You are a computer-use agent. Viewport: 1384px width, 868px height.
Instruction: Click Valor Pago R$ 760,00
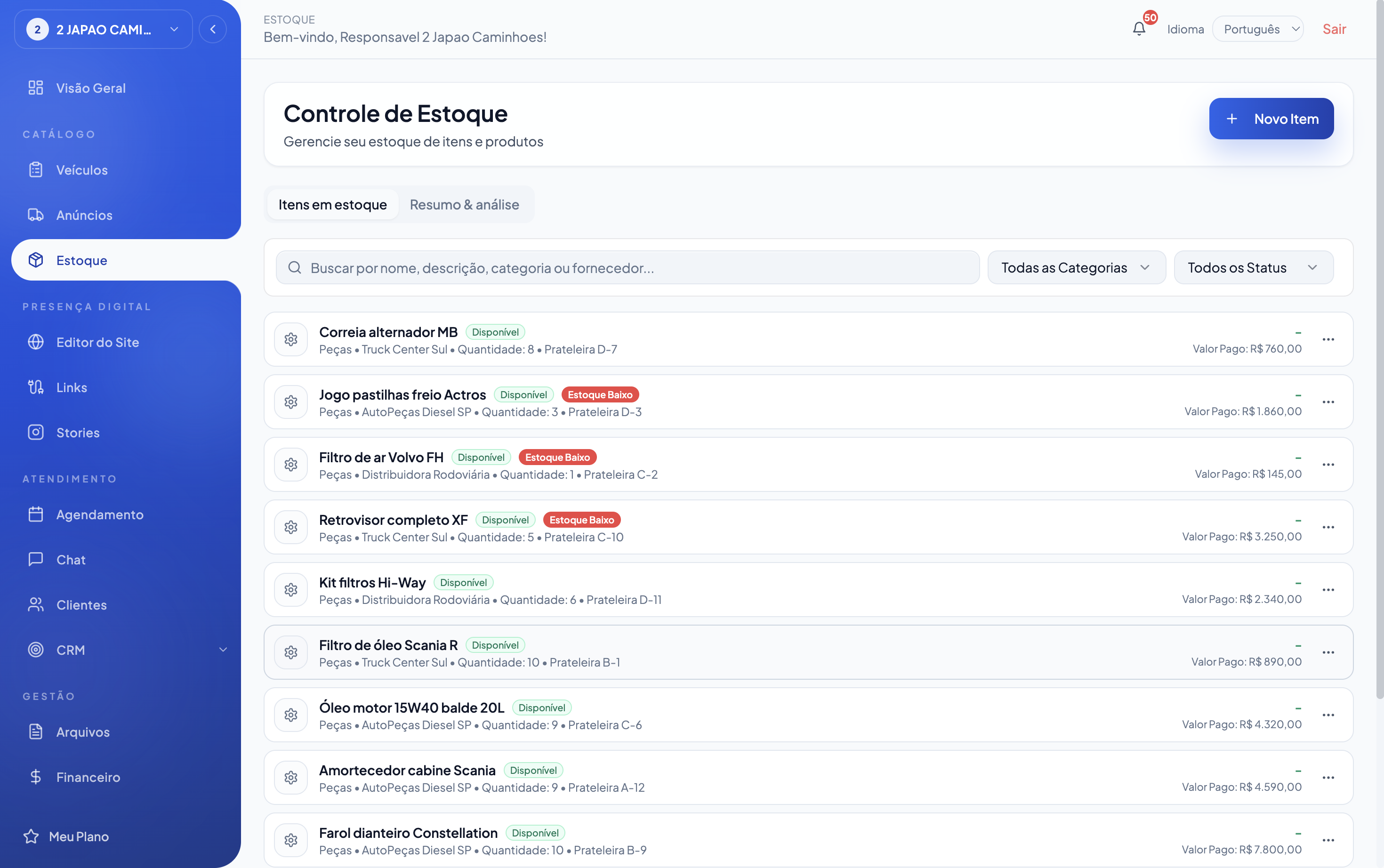tap(1247, 348)
